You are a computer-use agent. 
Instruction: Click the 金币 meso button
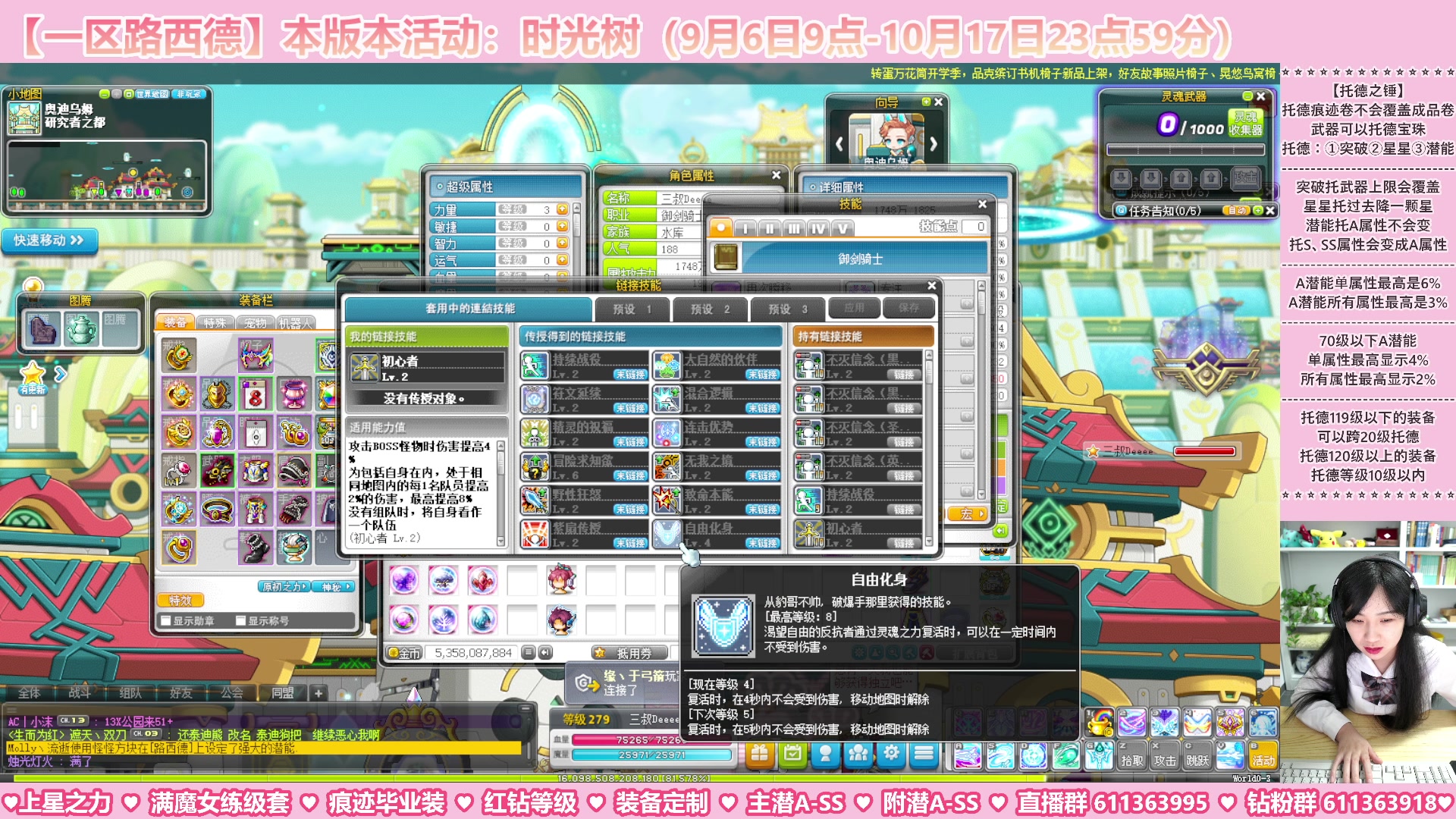coord(404,653)
